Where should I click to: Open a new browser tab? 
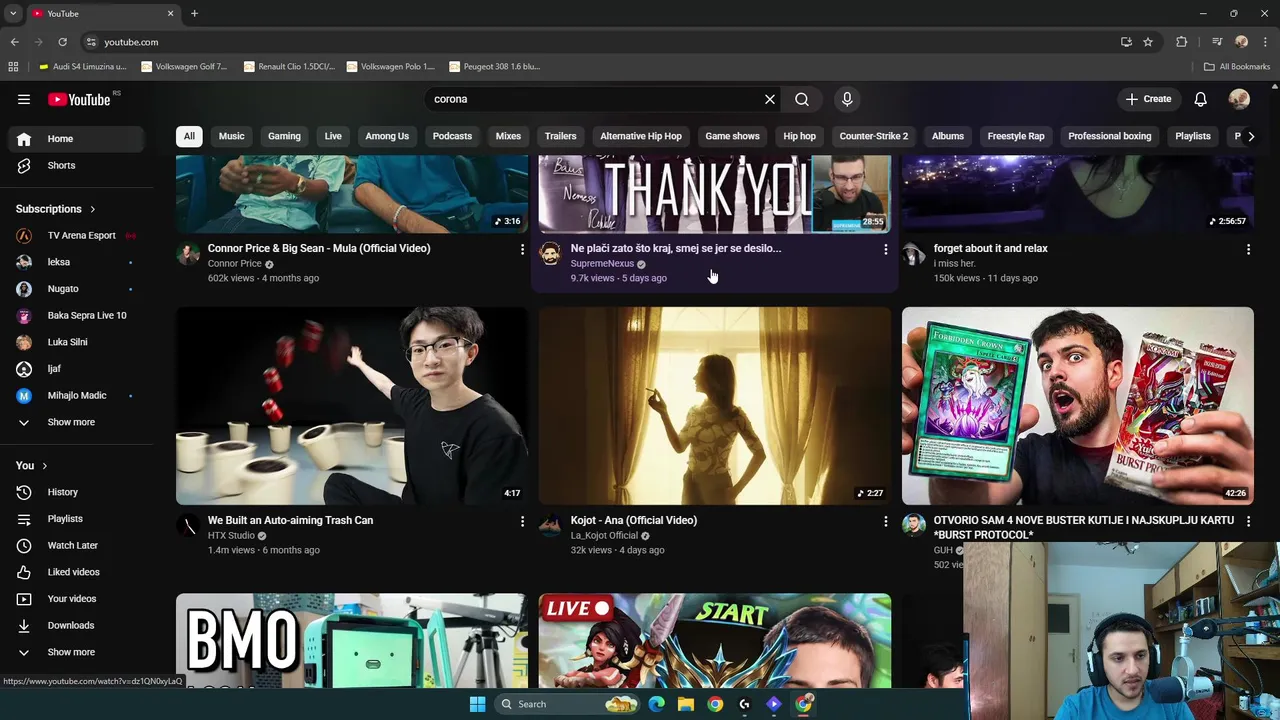click(194, 13)
